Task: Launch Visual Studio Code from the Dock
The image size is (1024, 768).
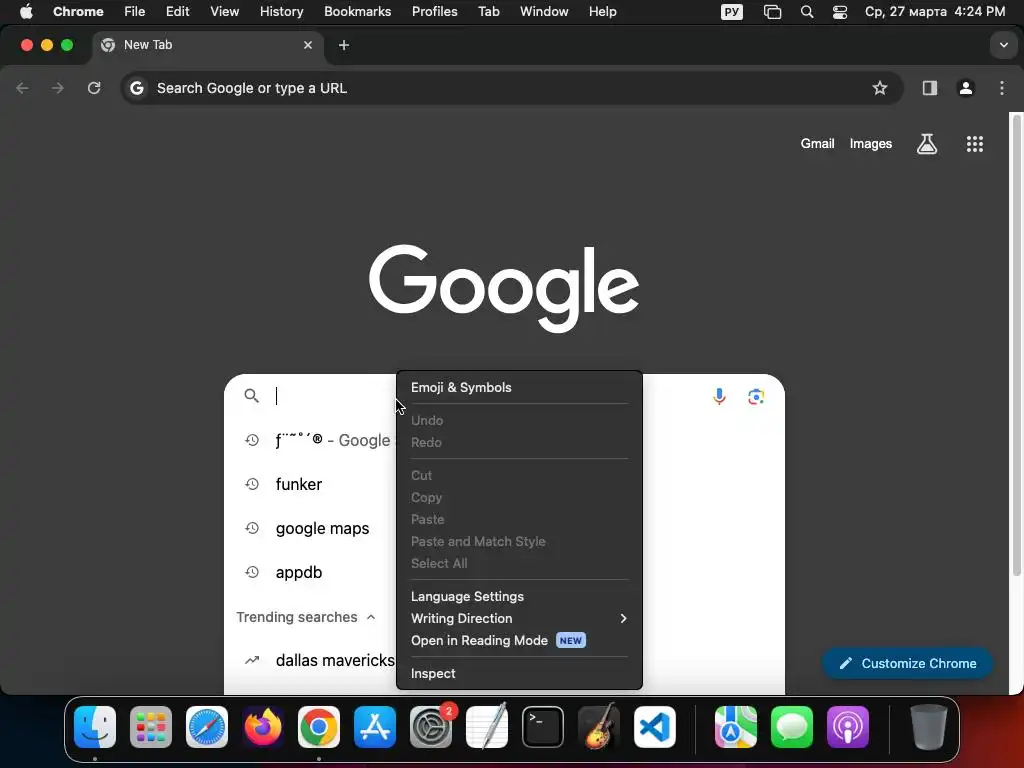Action: (655, 727)
